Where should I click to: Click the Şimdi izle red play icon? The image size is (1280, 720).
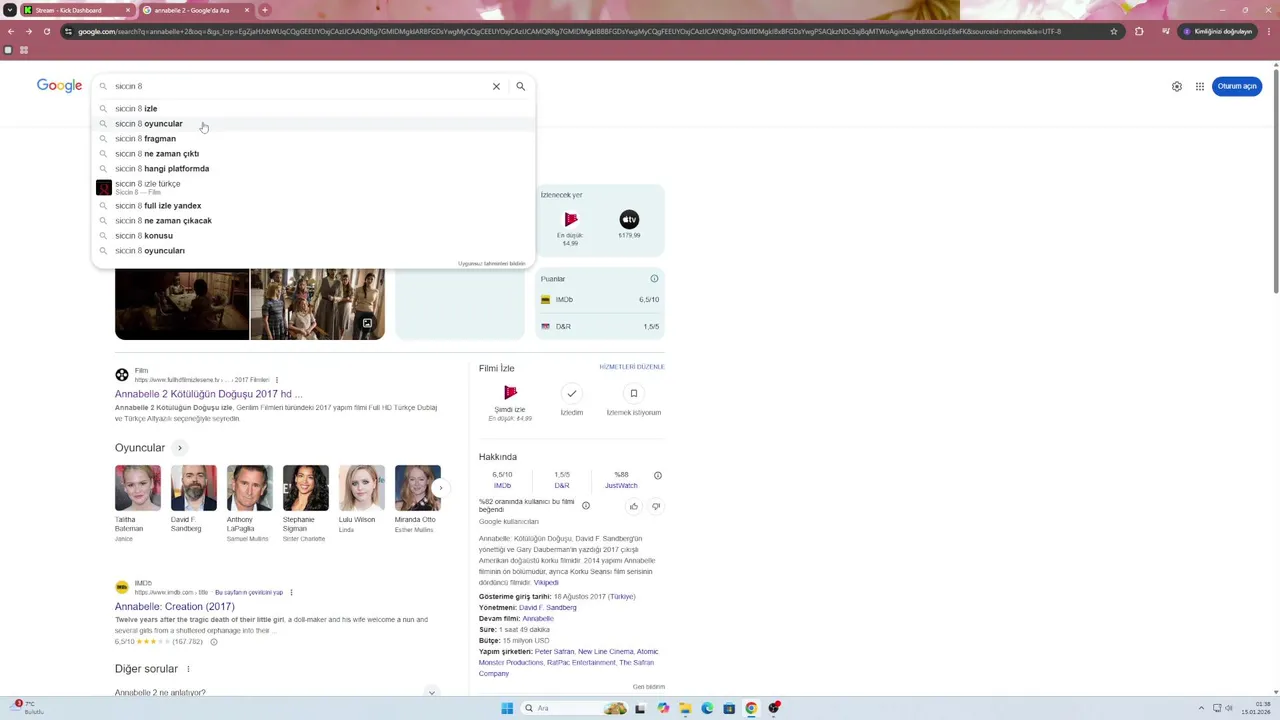click(510, 393)
